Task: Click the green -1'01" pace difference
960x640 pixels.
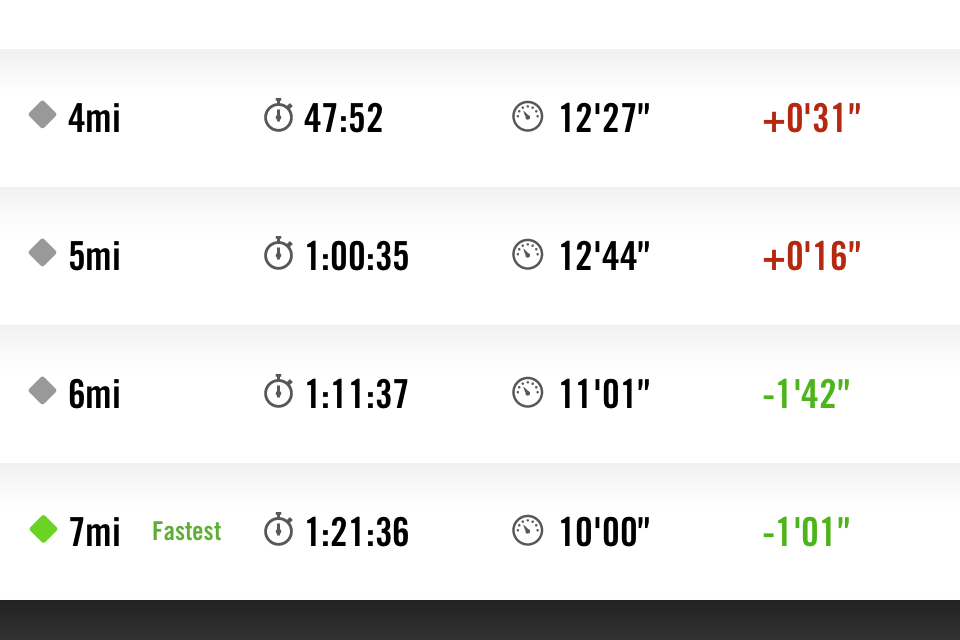Action: (806, 532)
